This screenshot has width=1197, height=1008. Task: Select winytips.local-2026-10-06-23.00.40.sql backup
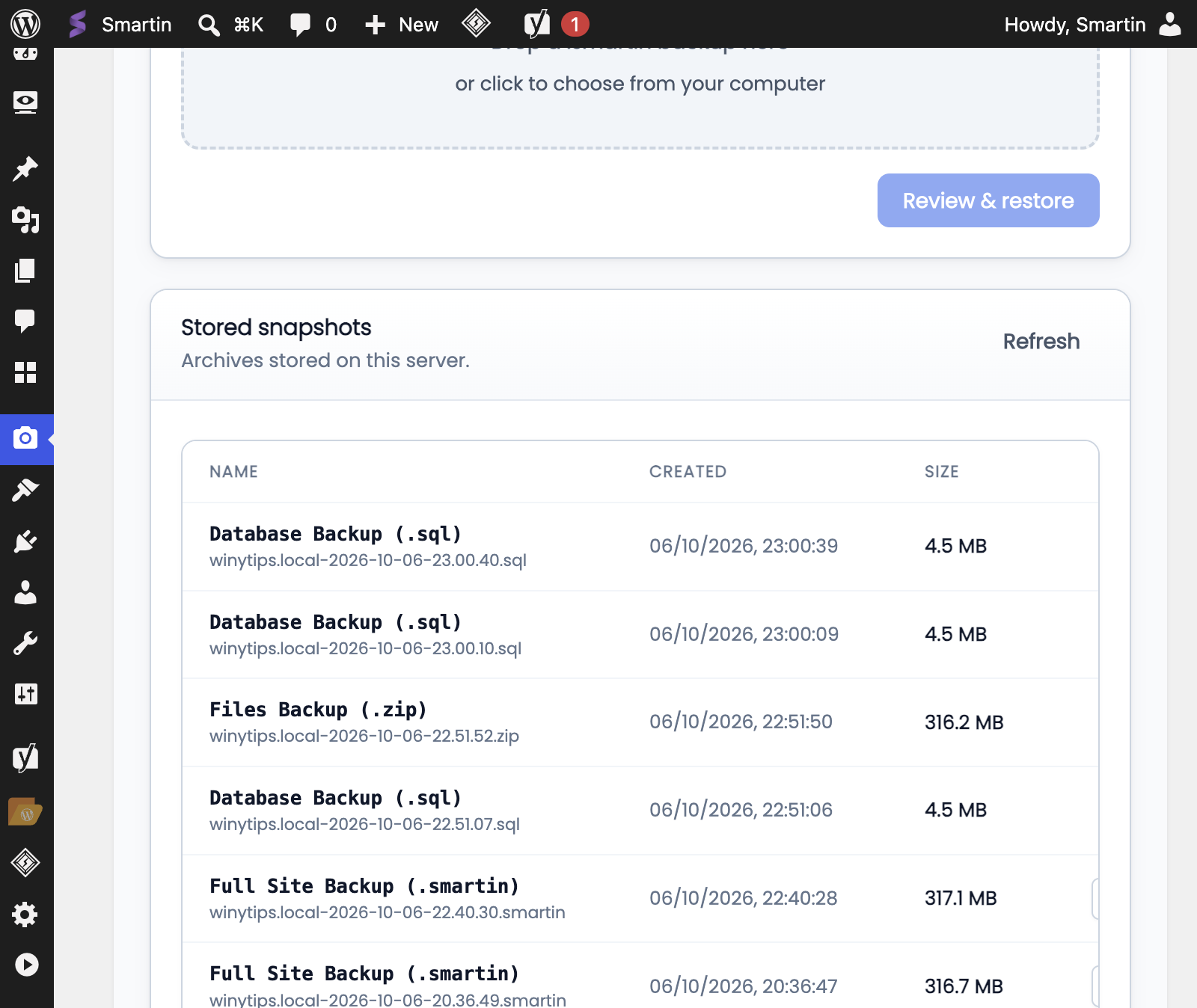pos(640,547)
